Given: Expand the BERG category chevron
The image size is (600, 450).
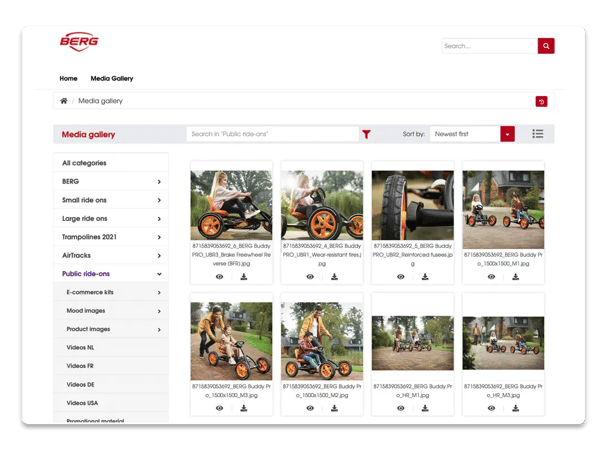Looking at the screenshot, I should [x=159, y=182].
